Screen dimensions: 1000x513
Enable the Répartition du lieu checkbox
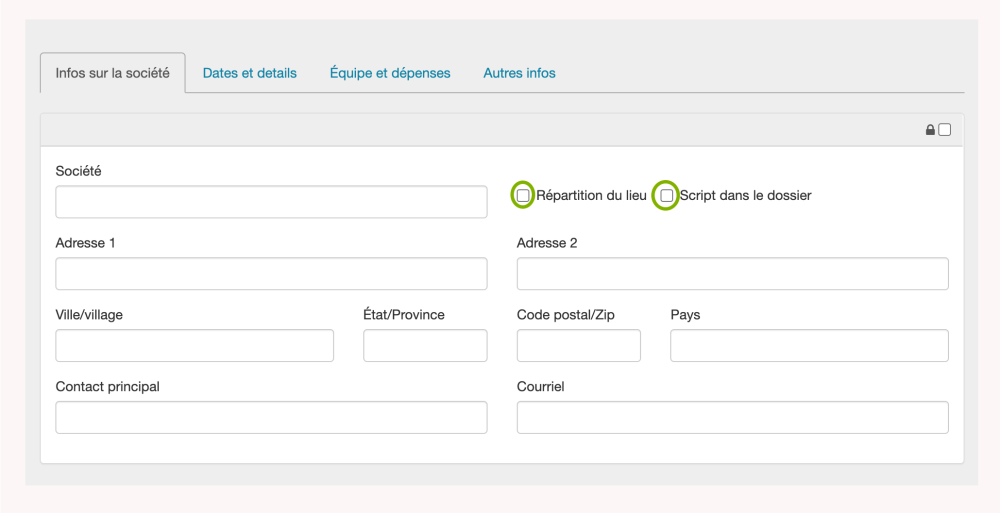pyautogui.click(x=523, y=196)
